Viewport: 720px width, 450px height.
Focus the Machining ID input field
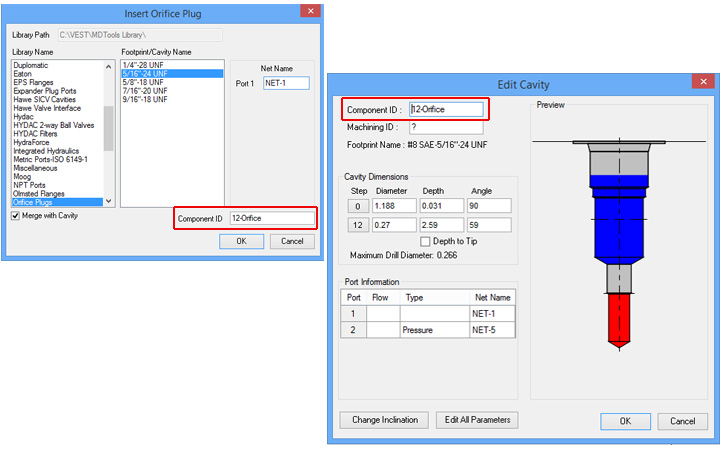446,128
